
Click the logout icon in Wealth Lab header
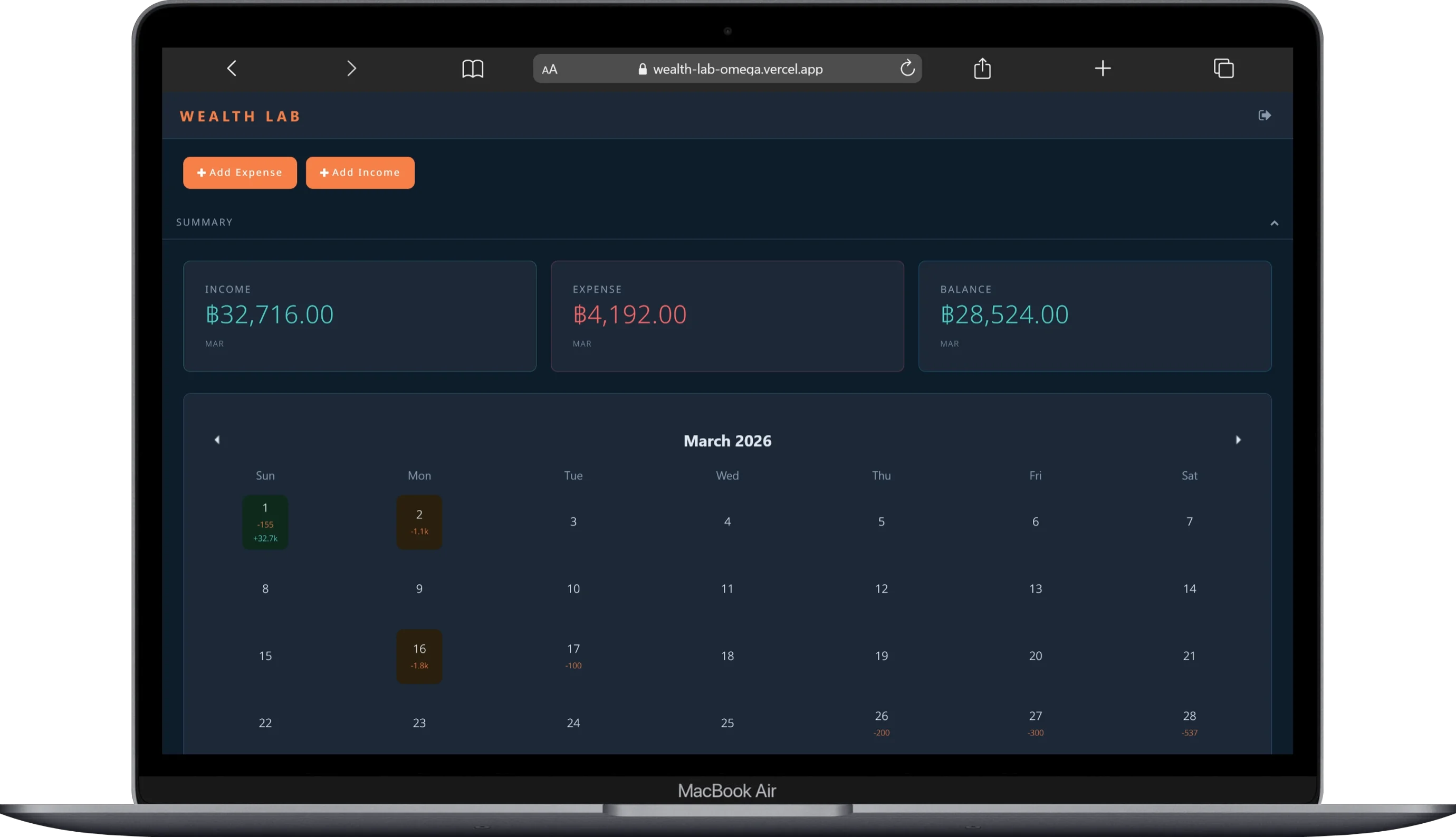[x=1264, y=116]
